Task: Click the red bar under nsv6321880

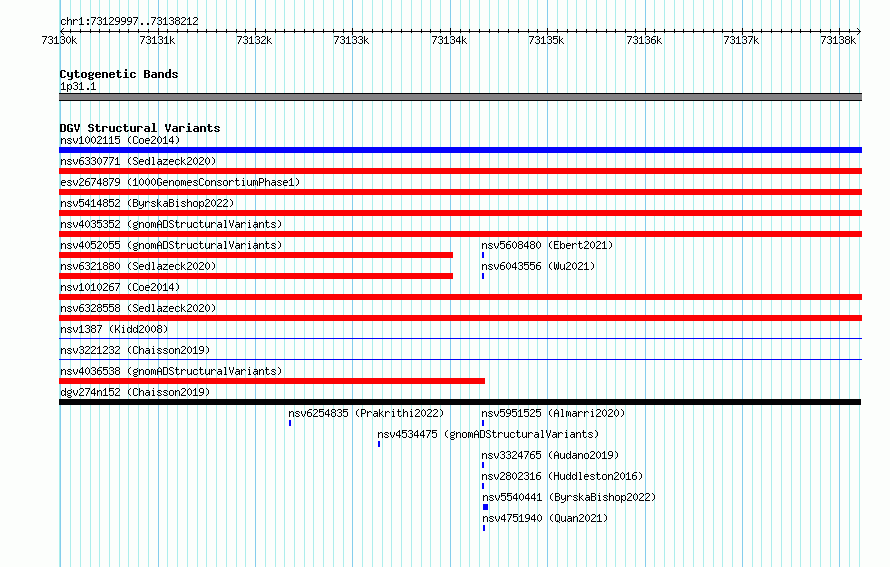Action: [256, 276]
